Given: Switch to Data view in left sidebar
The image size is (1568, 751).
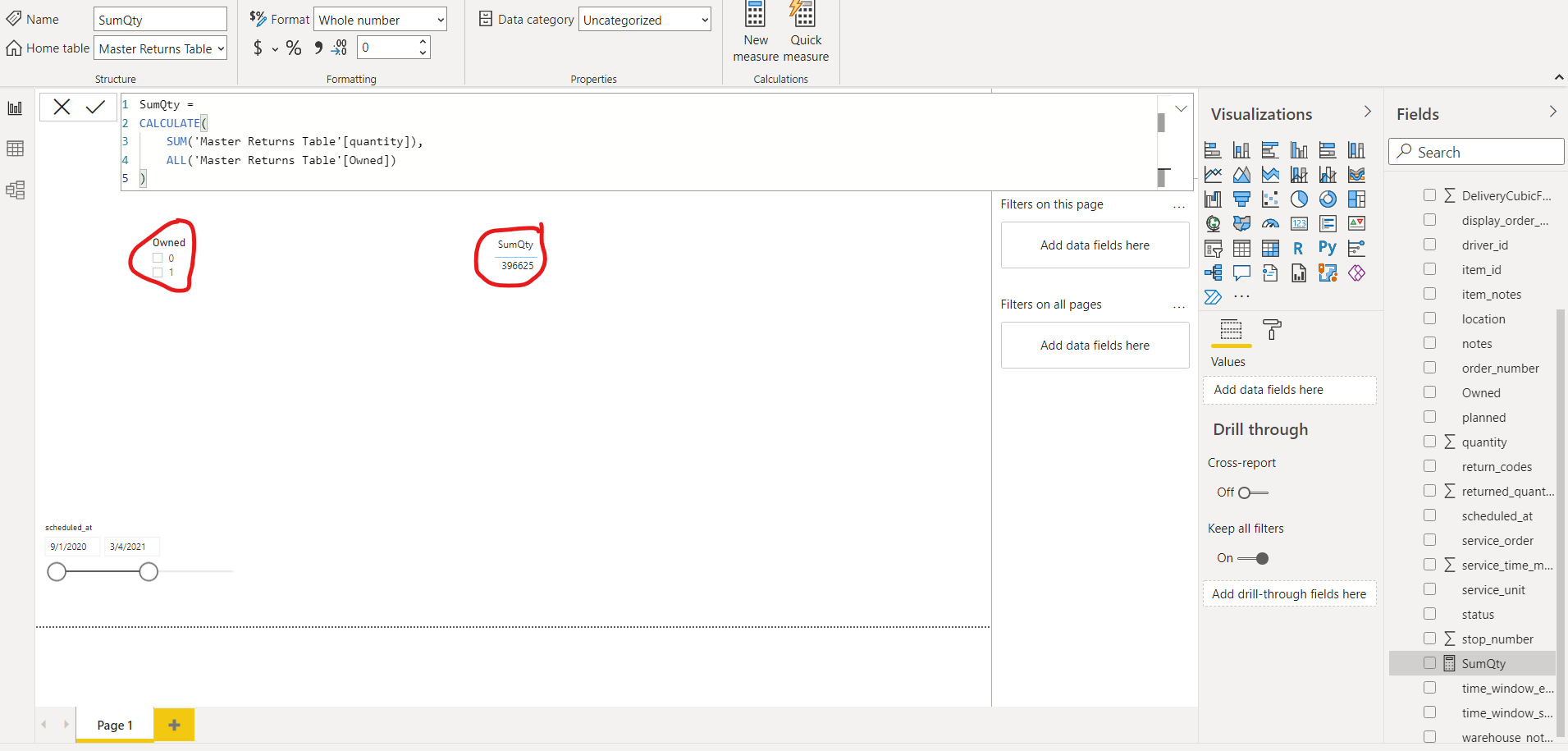Looking at the screenshot, I should [x=15, y=149].
